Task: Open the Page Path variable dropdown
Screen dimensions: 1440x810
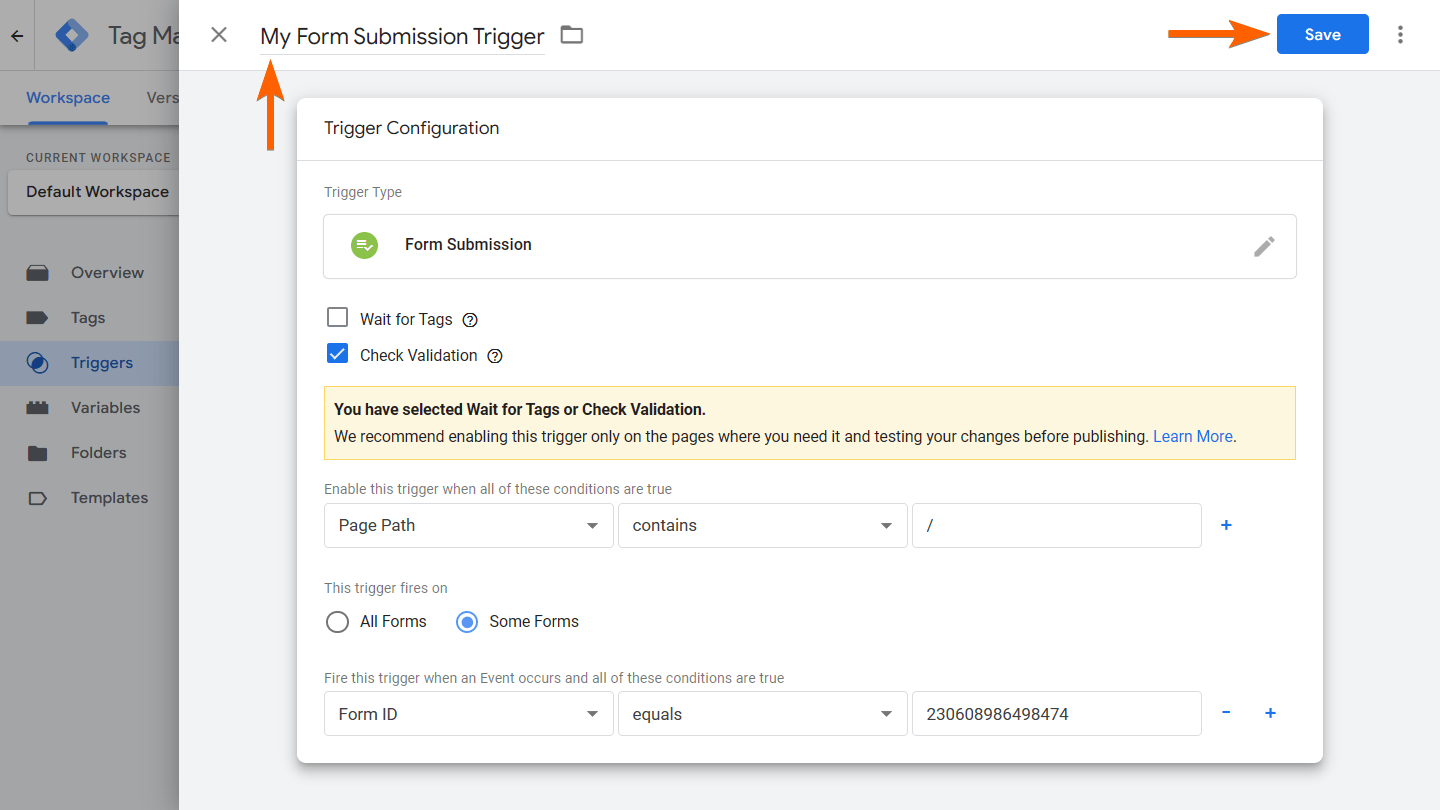Action: pyautogui.click(x=468, y=526)
